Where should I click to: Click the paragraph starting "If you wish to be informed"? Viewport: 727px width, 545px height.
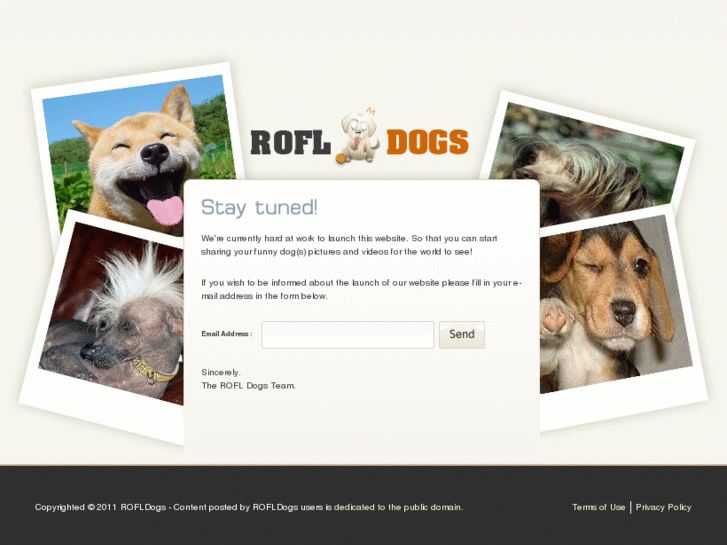pyautogui.click(x=362, y=289)
